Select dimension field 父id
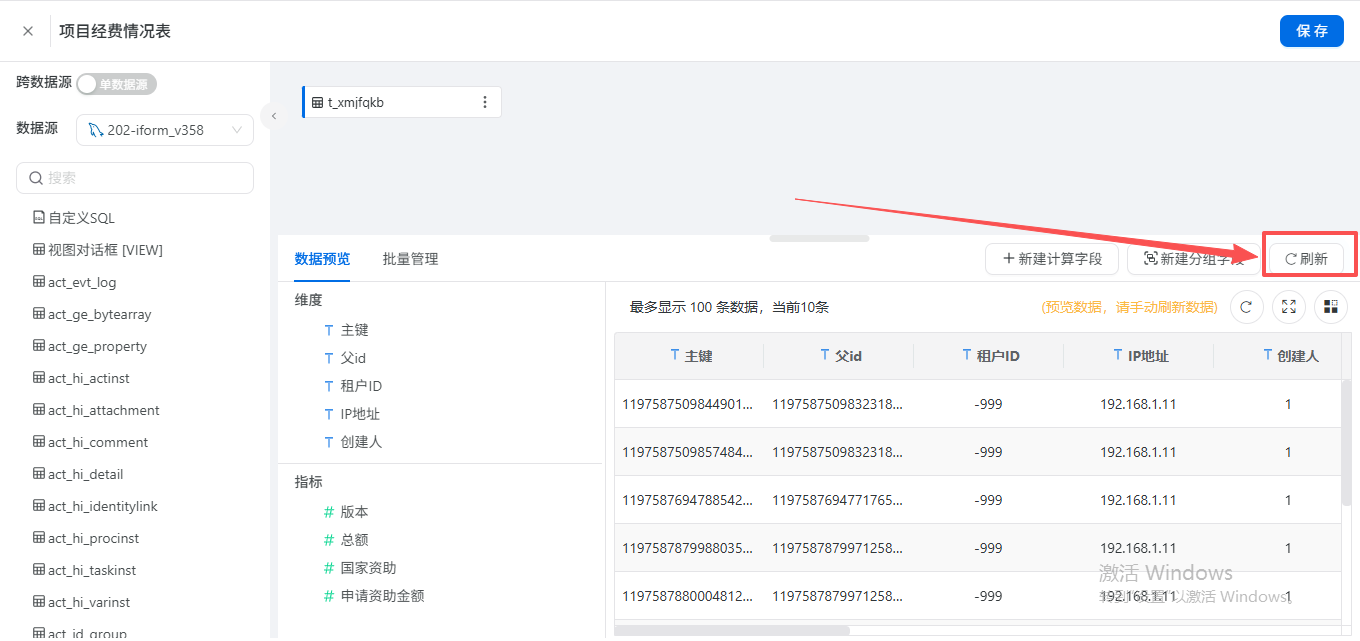Viewport: 1360px width, 641px height. pos(345,358)
